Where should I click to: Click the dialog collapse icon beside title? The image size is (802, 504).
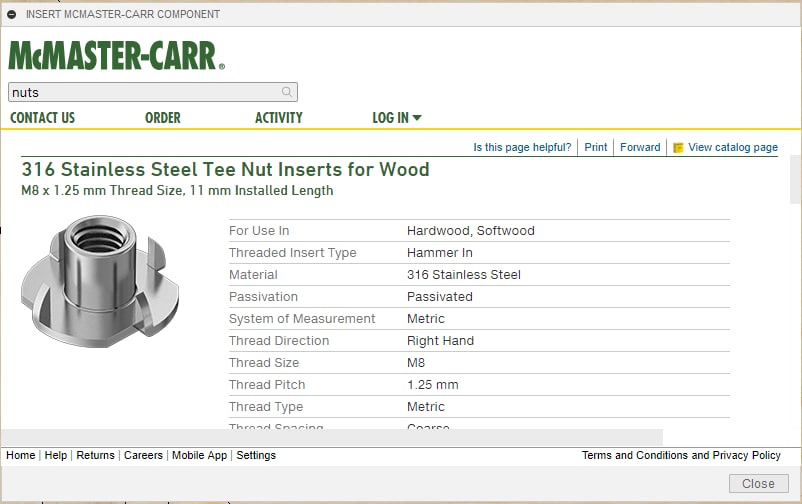click(11, 14)
